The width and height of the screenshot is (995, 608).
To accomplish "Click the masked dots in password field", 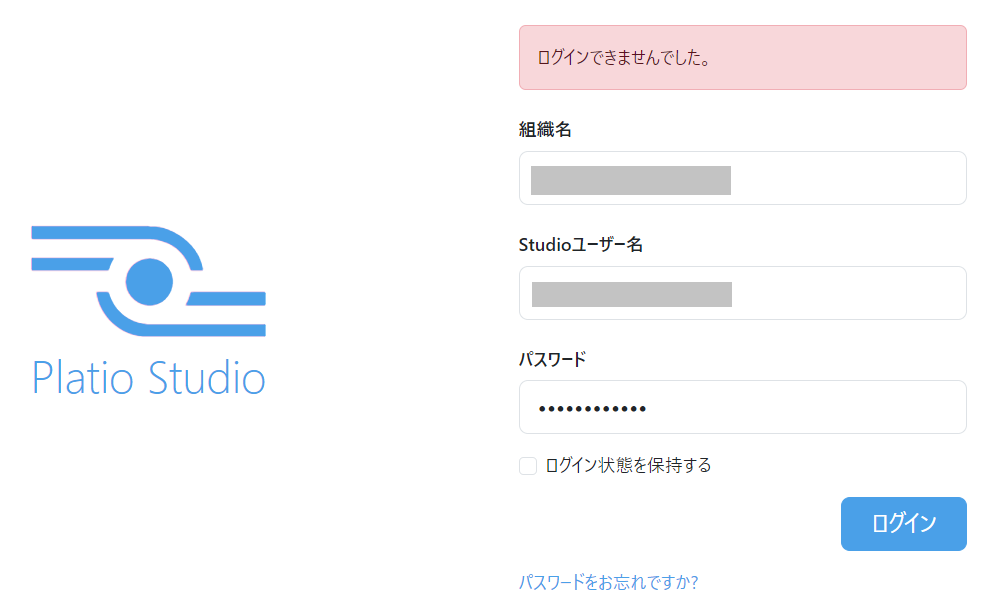I will pyautogui.click(x=592, y=408).
